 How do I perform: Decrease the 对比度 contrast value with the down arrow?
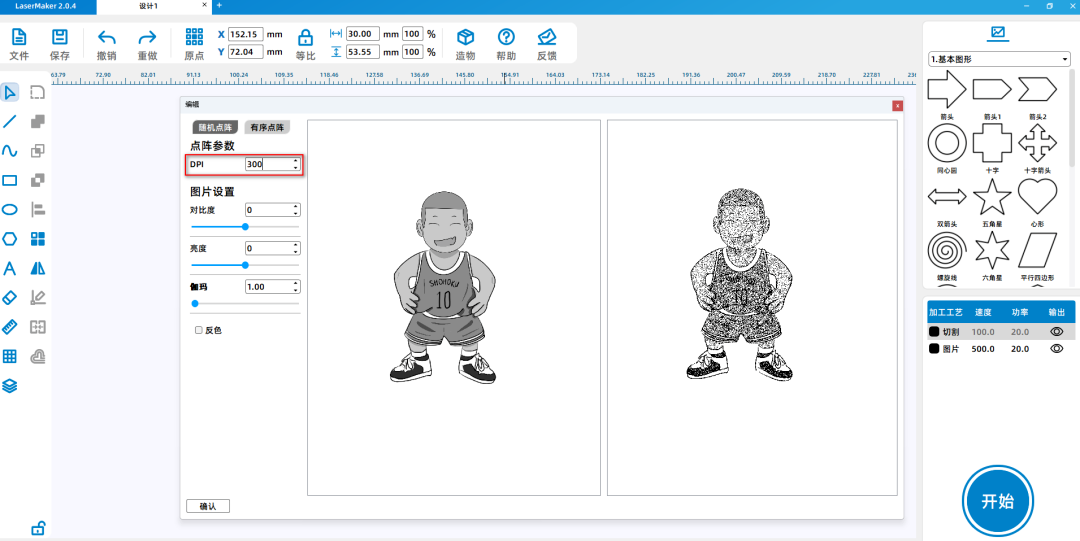tap(295, 214)
